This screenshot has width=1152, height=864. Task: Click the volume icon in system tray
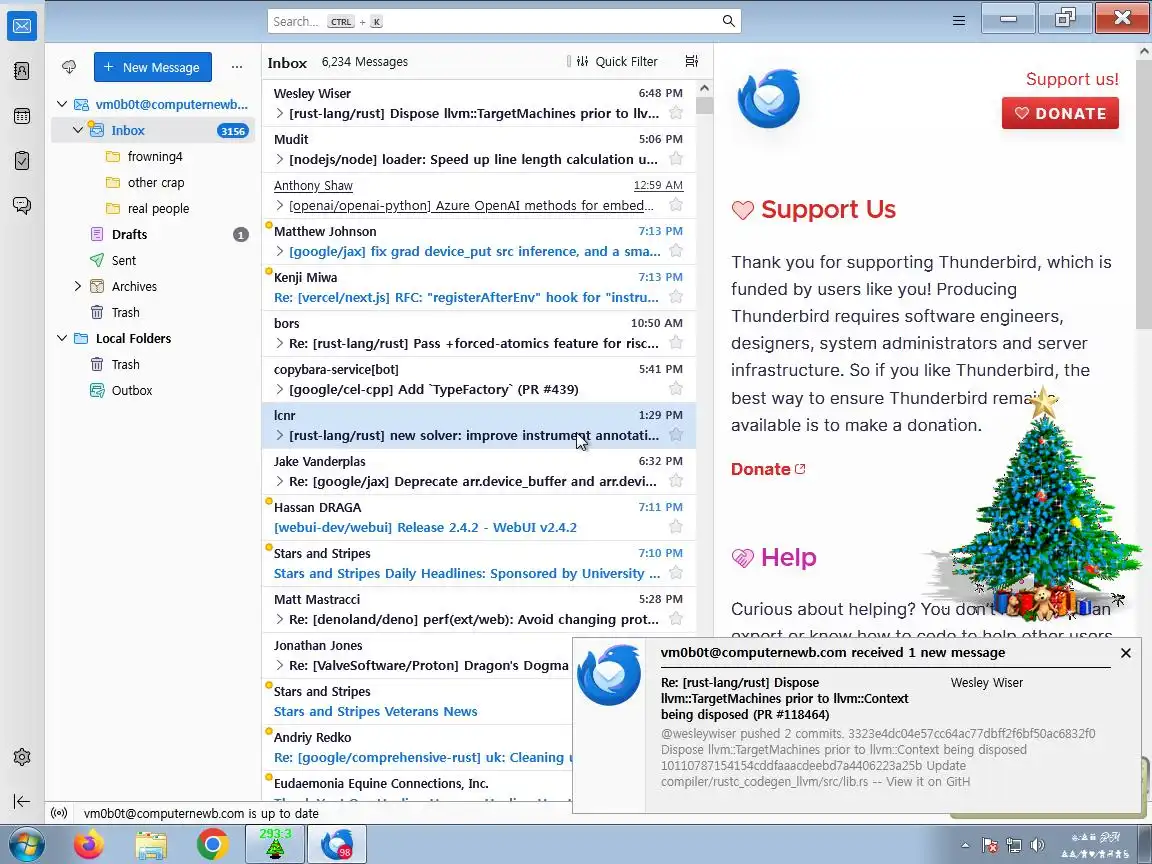pos(1037,845)
